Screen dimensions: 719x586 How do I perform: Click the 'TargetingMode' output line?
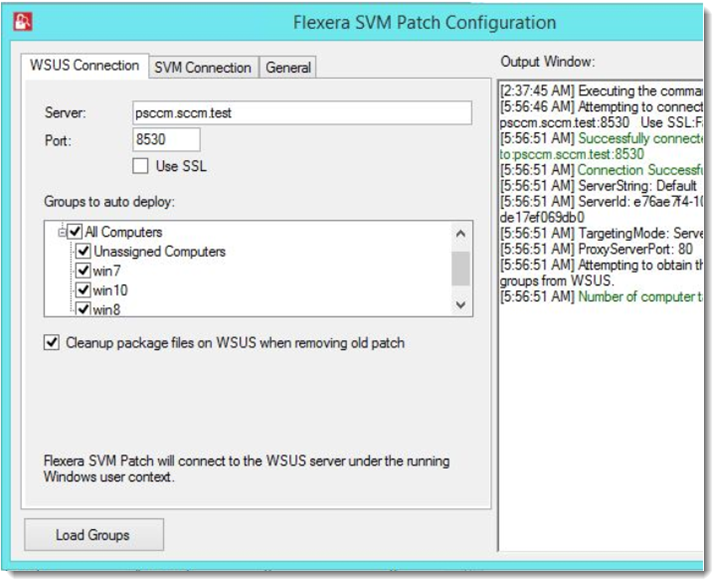[601, 233]
